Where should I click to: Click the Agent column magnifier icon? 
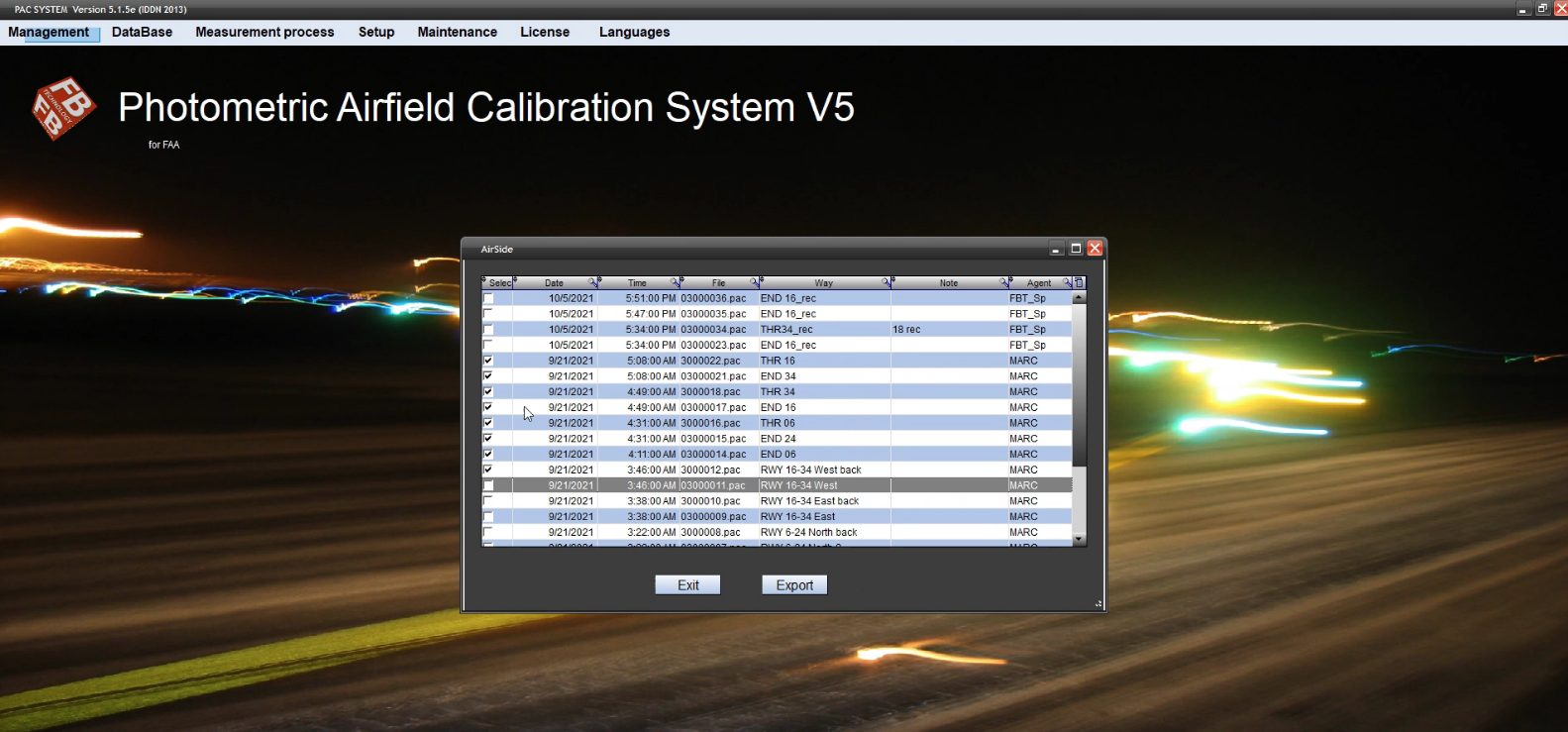point(1067,283)
